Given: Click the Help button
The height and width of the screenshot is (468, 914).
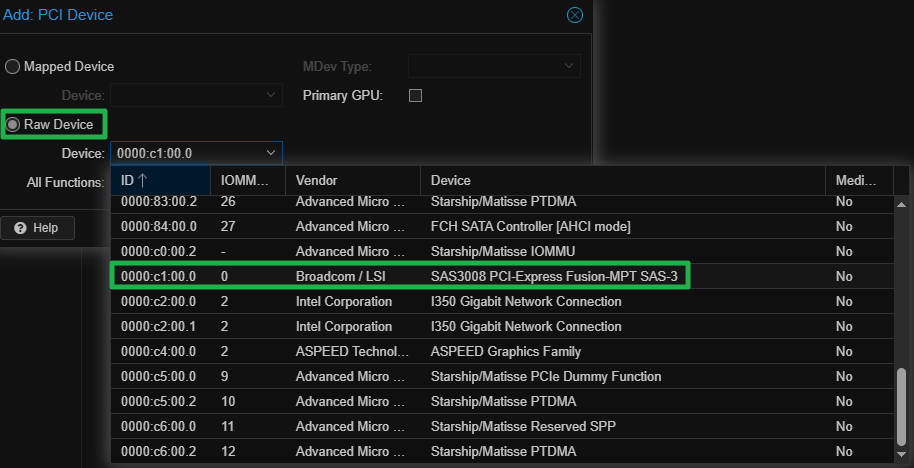Looking at the screenshot, I should click(37, 228).
